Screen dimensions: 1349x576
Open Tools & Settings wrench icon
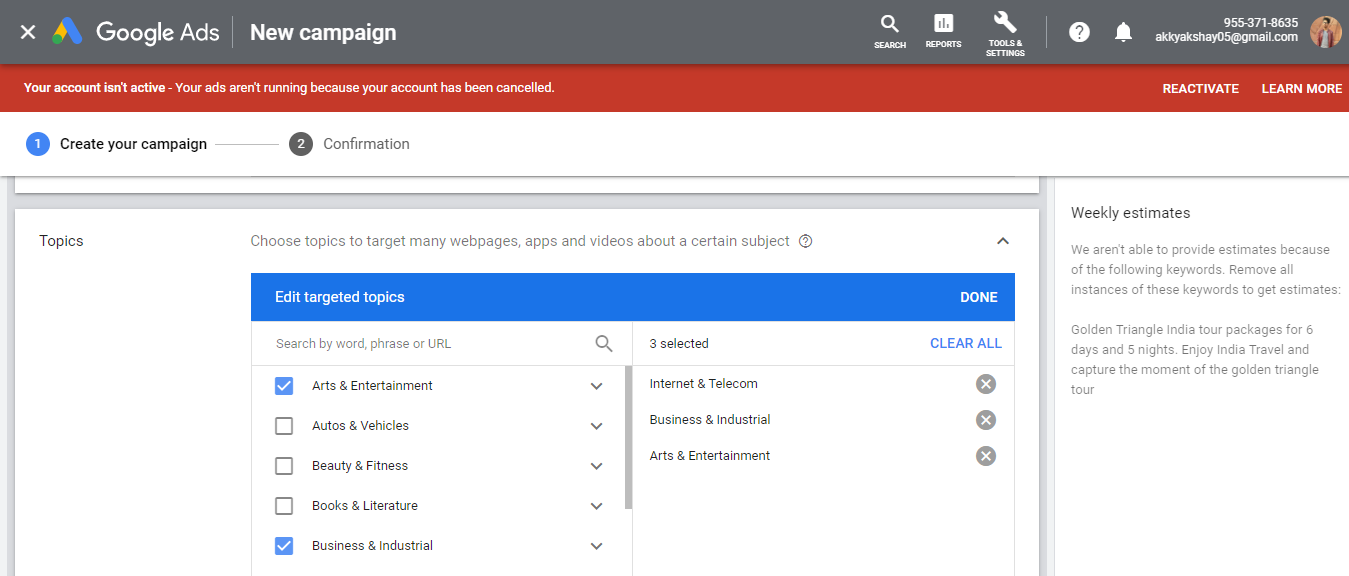(x=1004, y=25)
